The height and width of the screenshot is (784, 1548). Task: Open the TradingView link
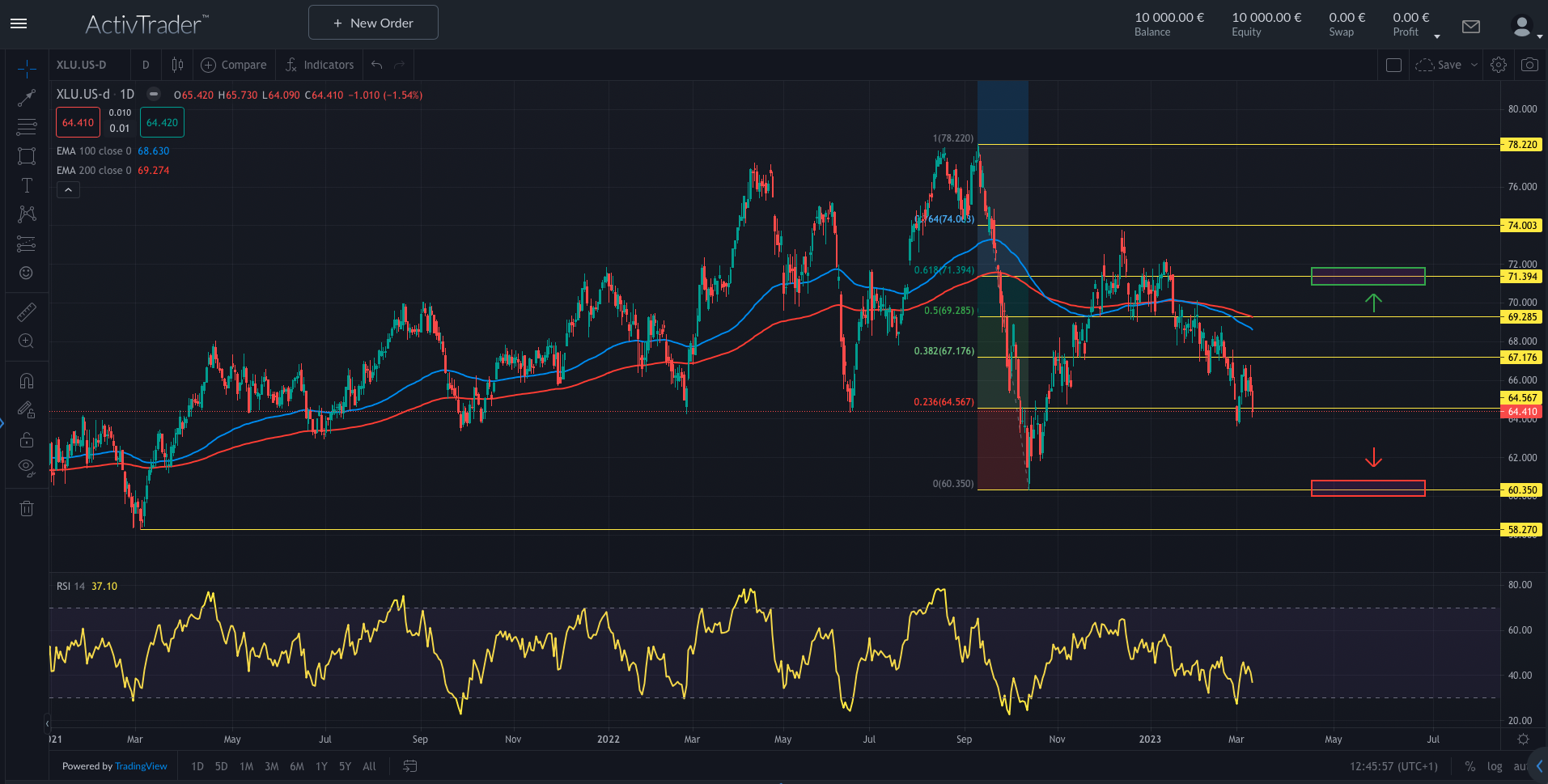(x=141, y=766)
